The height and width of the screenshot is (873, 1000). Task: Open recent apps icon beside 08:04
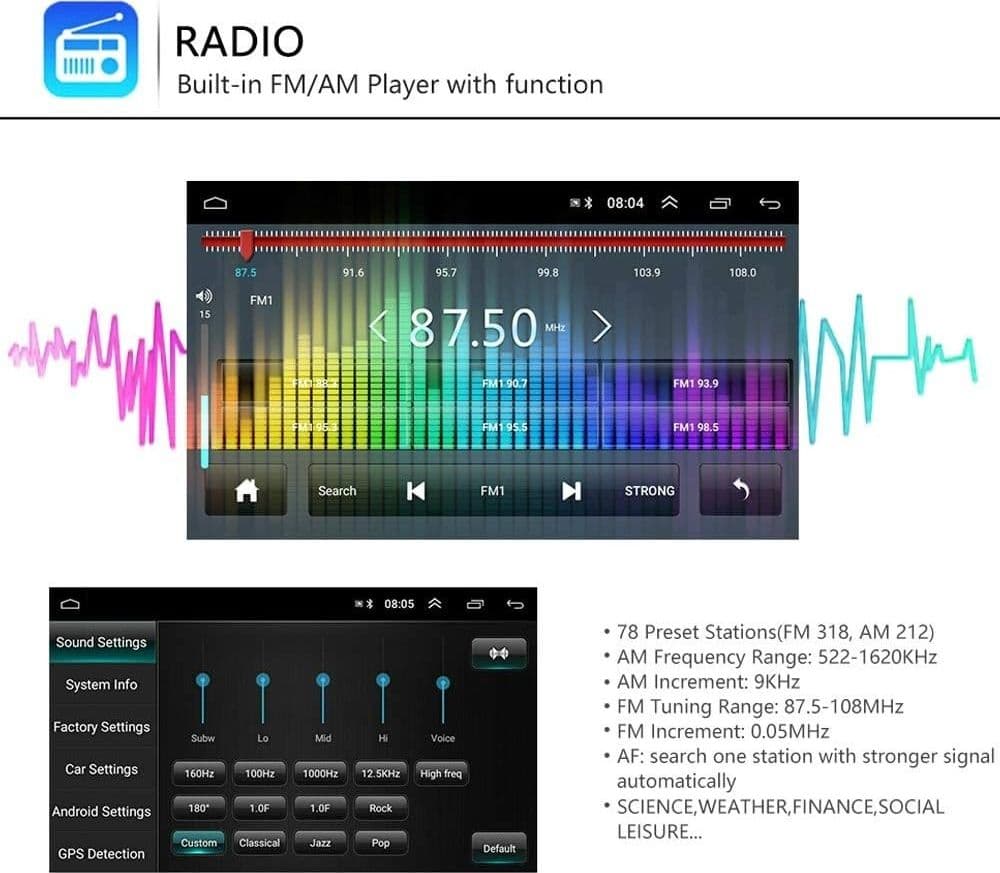[720, 203]
